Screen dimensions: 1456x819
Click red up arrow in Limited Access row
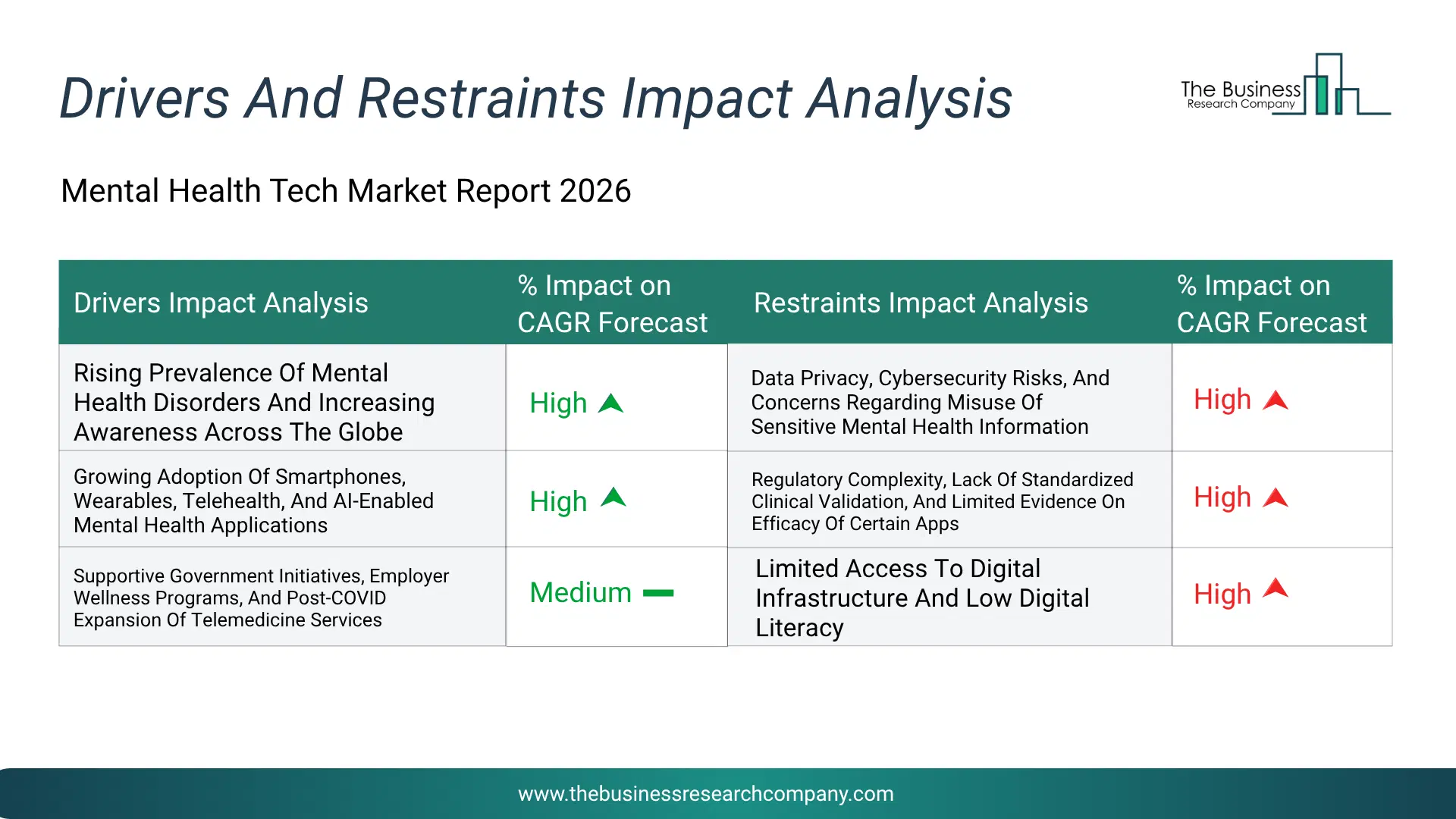click(1276, 588)
